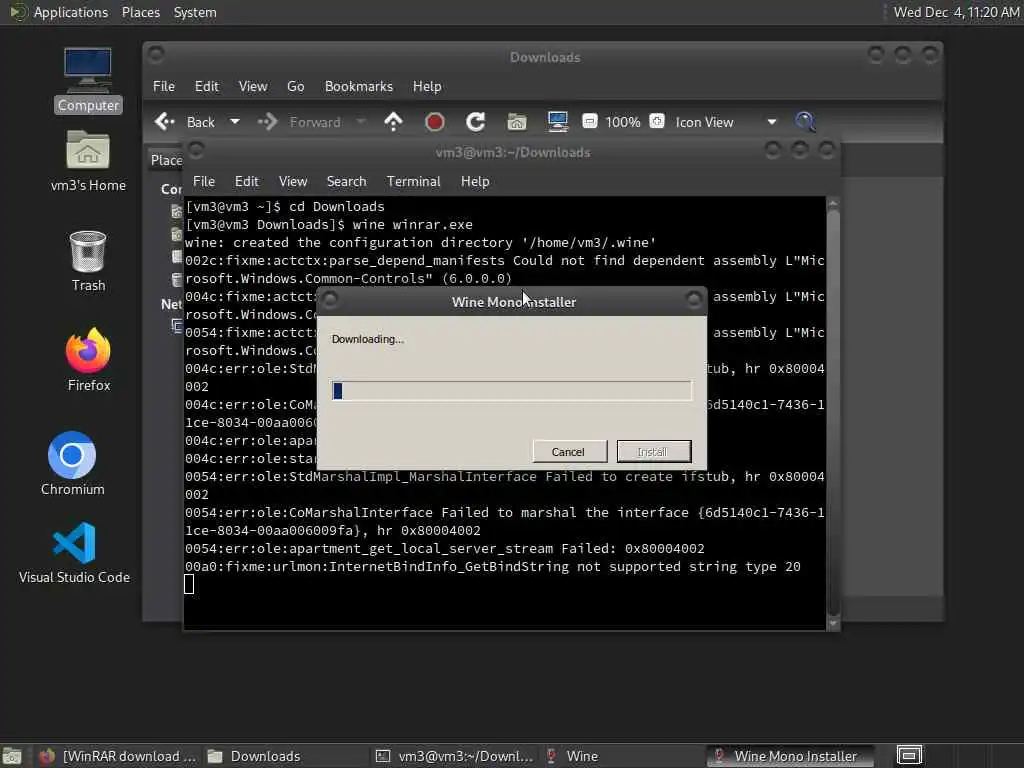The height and width of the screenshot is (768, 1024).
Task: Open File menu in Downloads window
Action: [x=163, y=86]
